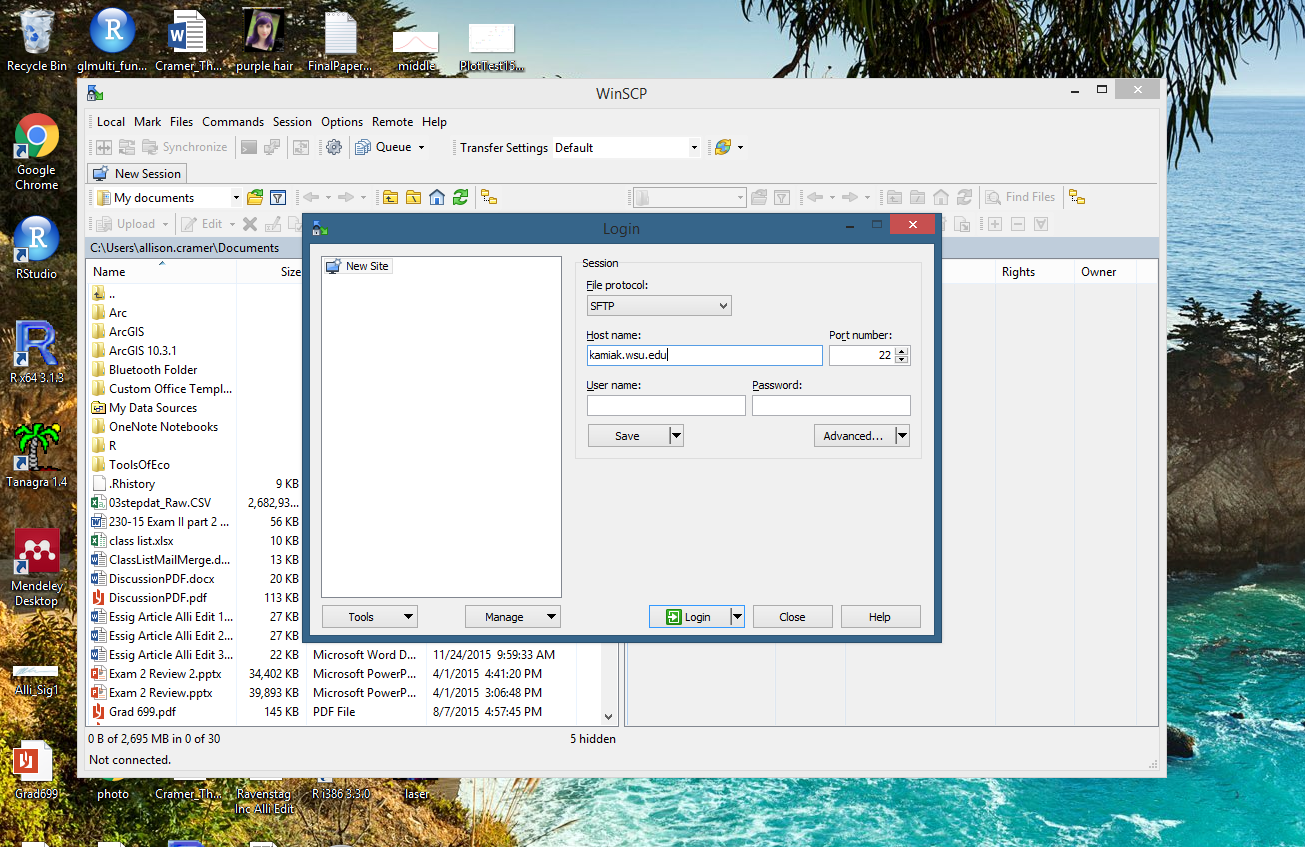Open the Session menu
The image size is (1305, 847).
292,121
